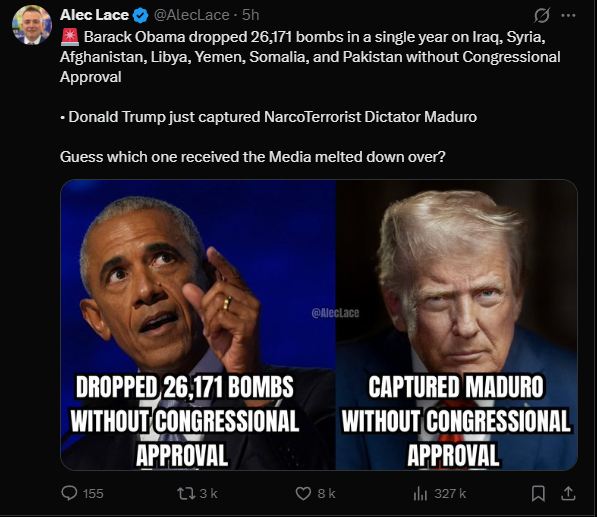Click the 3k reposts count
Screen dimensions: 597x517
pos(208,494)
